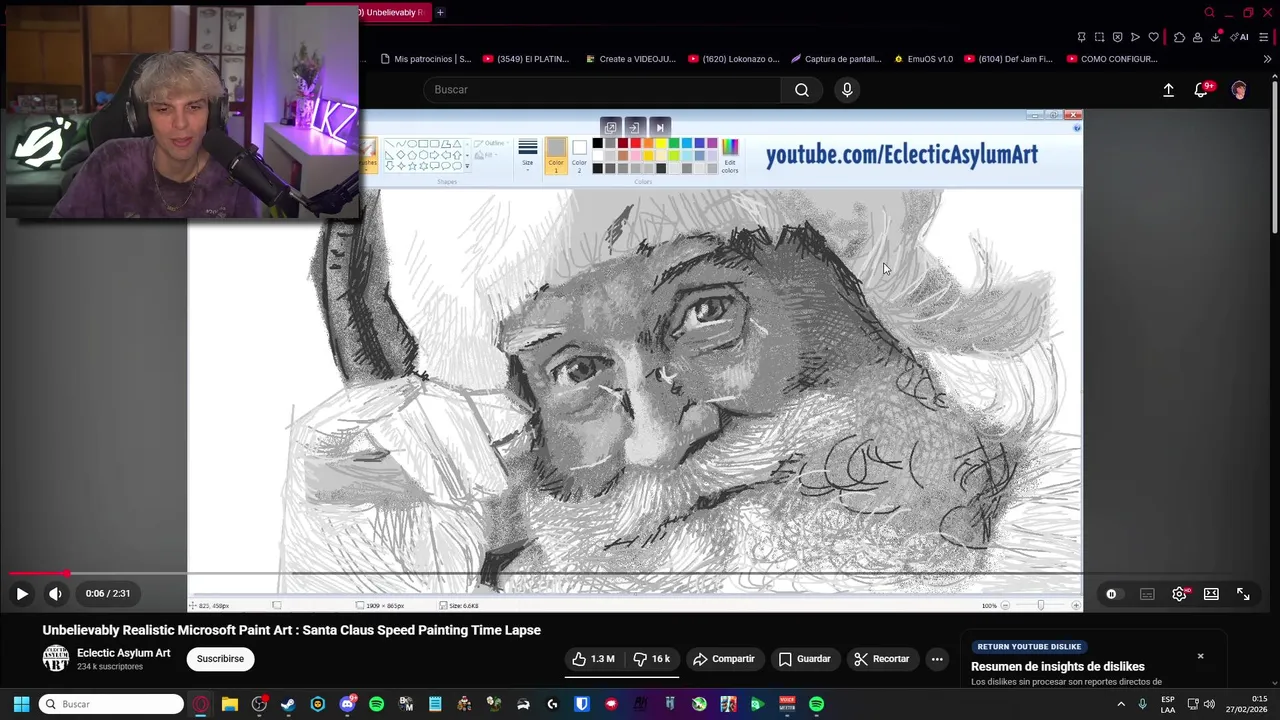
Task: Close the Return YouTube Dislike panel
Action: click(1201, 656)
